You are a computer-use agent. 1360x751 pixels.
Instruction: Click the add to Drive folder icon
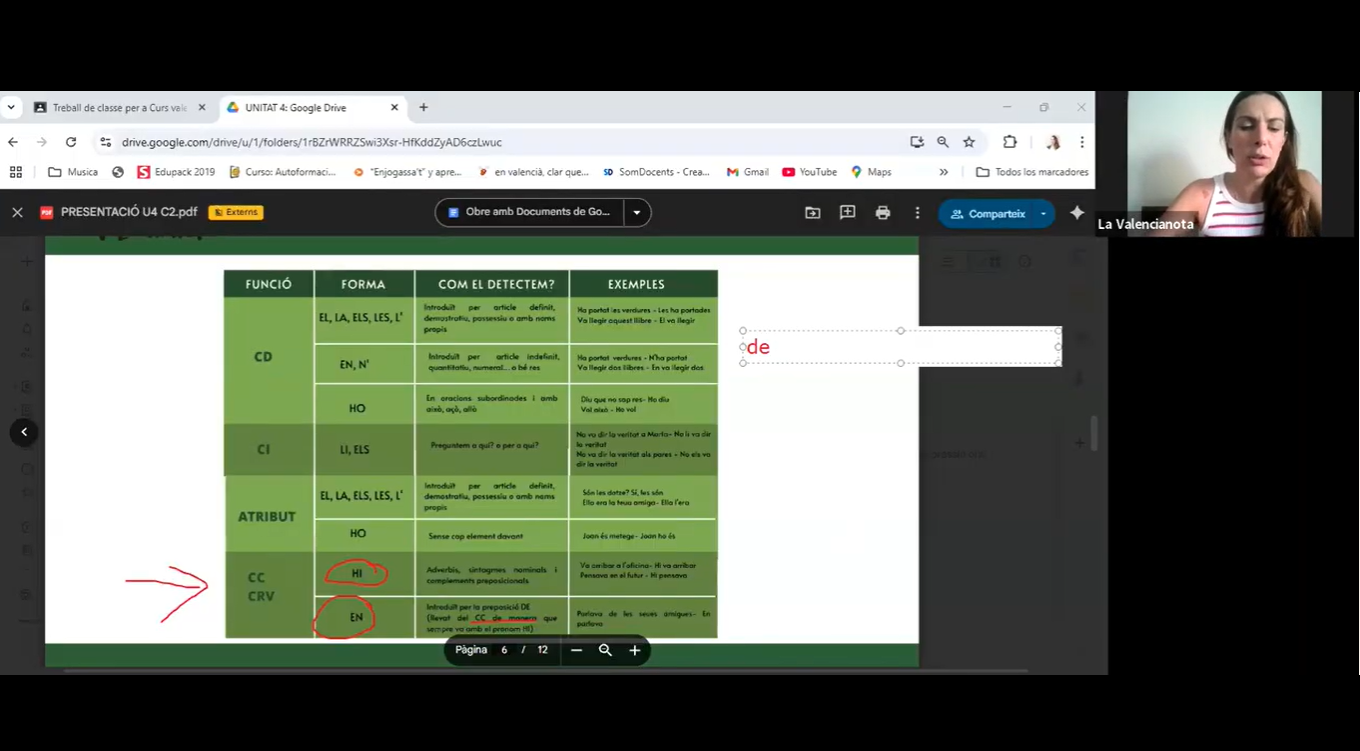812,213
